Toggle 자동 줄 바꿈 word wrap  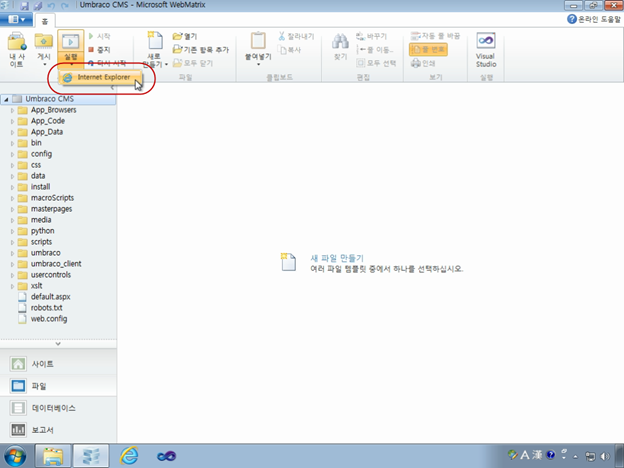point(435,36)
